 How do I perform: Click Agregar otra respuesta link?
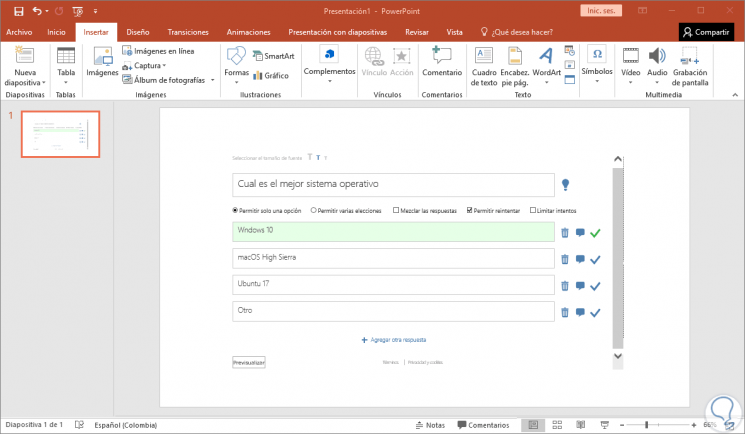click(x=394, y=340)
